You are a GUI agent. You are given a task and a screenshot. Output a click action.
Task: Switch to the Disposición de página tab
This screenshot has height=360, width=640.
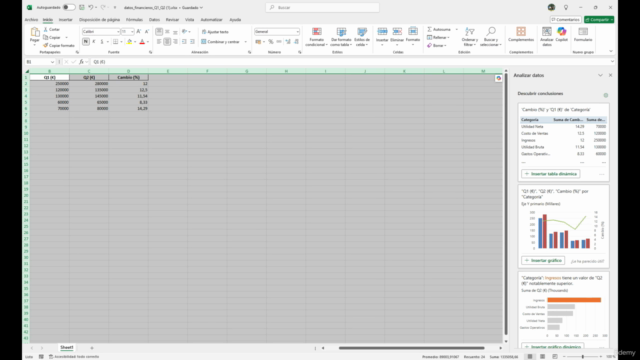click(x=99, y=20)
